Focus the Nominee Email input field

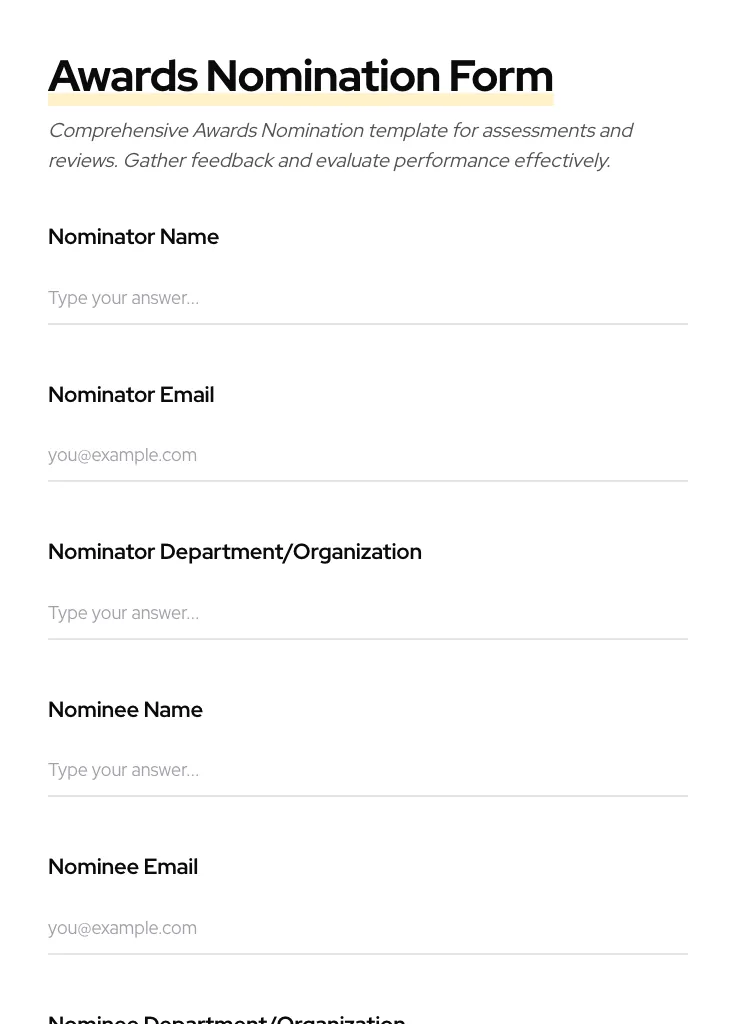tap(367, 928)
